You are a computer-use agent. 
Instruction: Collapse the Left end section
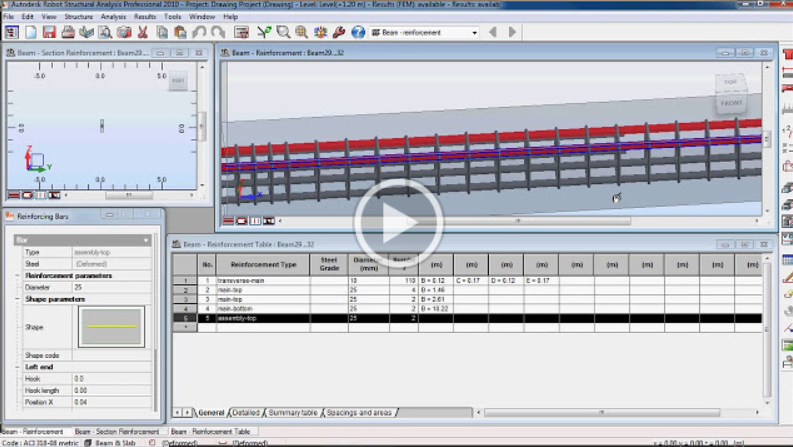point(19,367)
